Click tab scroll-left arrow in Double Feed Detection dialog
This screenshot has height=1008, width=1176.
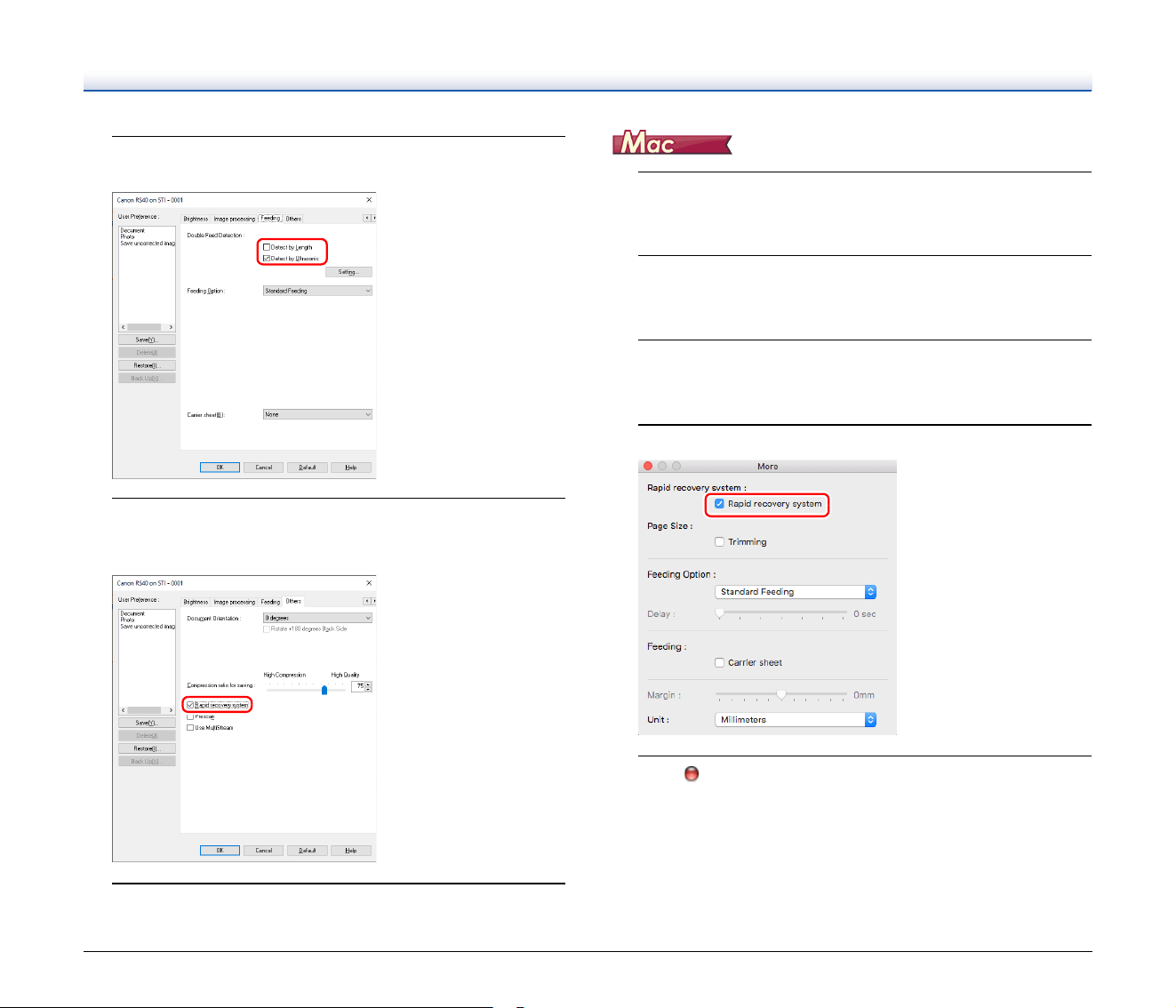[x=366, y=218]
